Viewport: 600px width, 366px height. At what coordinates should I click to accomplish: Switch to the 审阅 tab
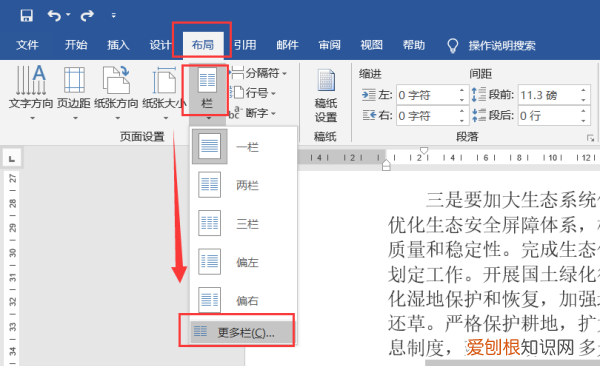329,45
